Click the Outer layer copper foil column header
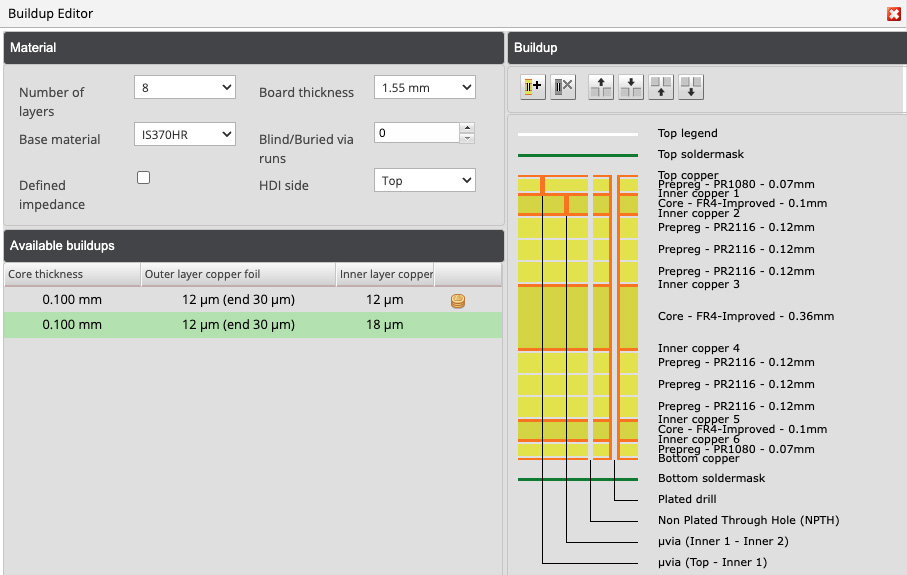Image resolution: width=907 pixels, height=575 pixels. [237, 274]
